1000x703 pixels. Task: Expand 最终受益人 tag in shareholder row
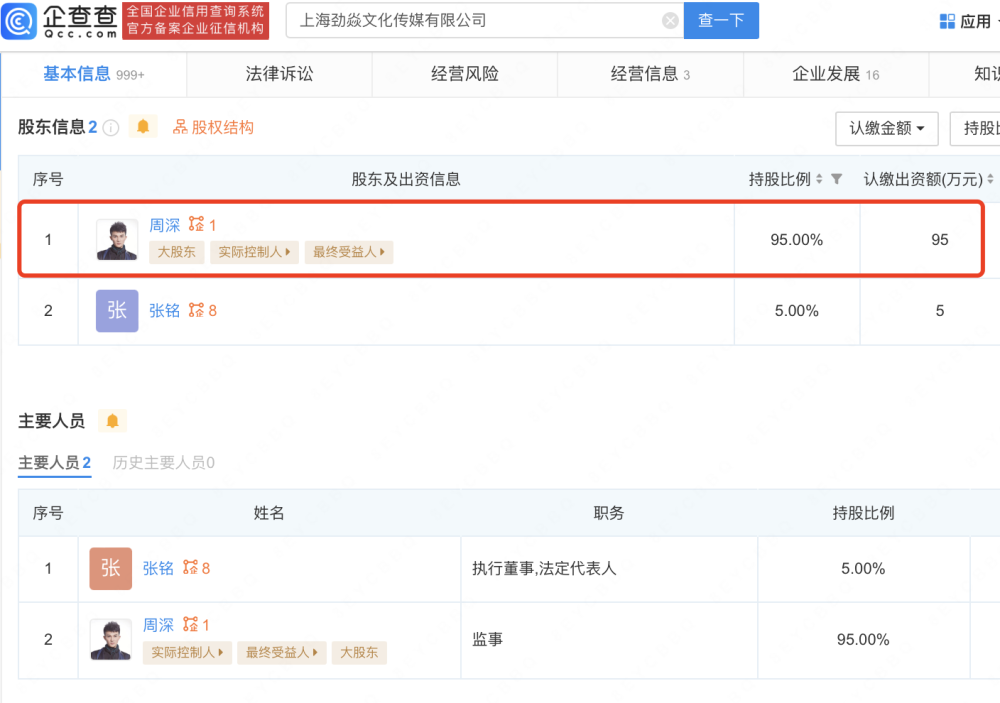(x=348, y=252)
